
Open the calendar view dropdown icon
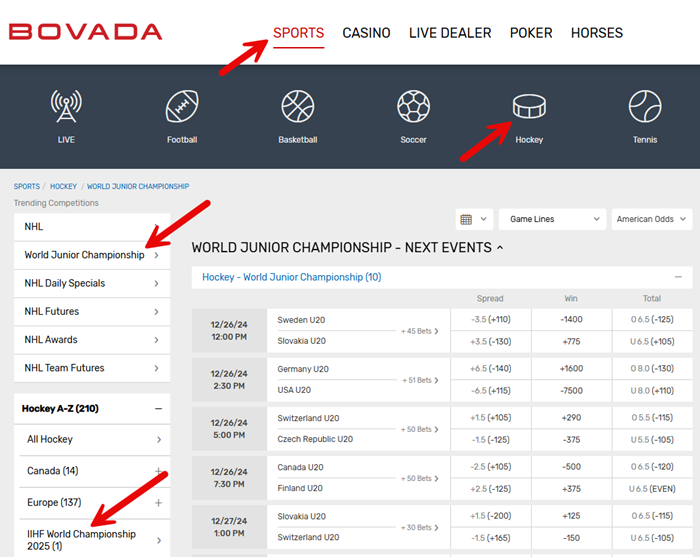coord(473,219)
